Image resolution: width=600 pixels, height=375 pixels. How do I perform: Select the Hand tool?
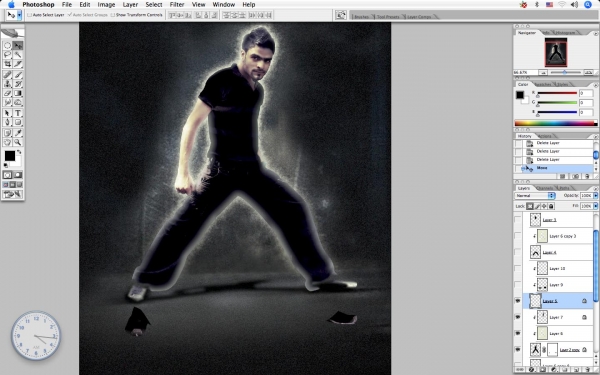[7, 142]
